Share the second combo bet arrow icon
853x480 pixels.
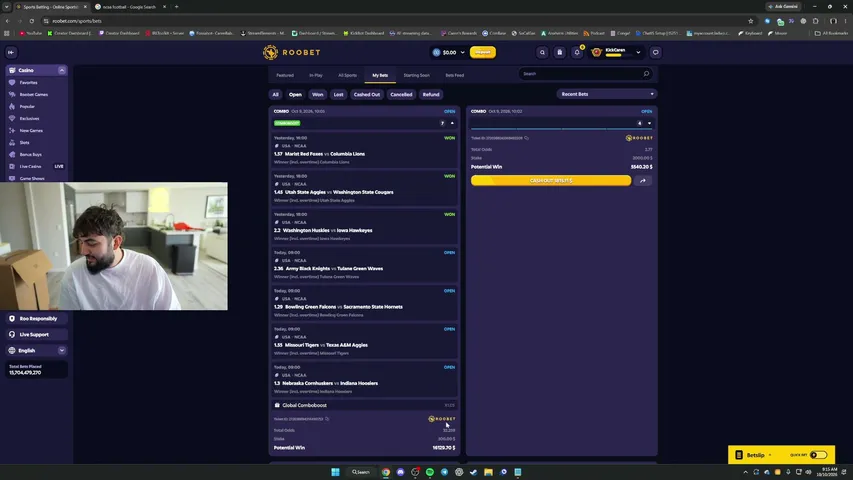point(643,181)
